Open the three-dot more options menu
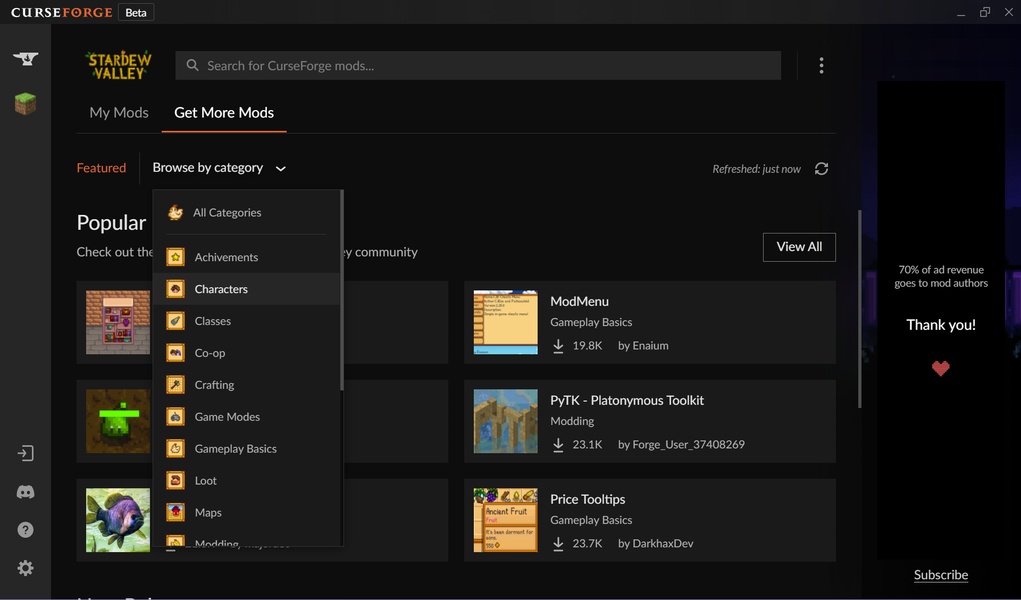This screenshot has width=1021, height=600. pyautogui.click(x=821, y=66)
